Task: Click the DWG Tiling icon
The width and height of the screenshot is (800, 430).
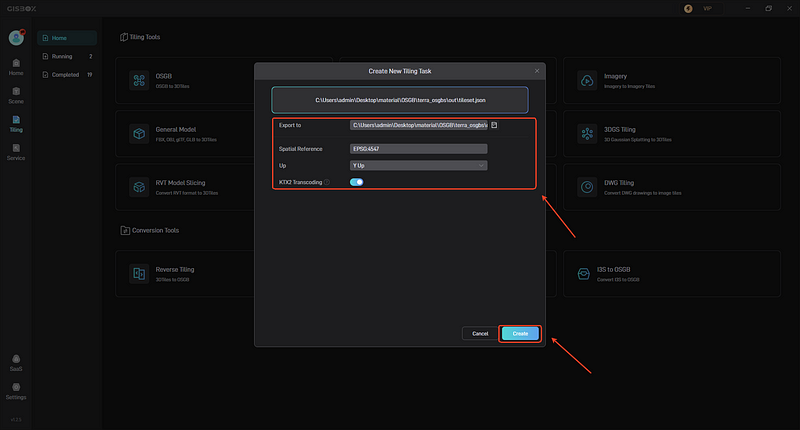Action: 587,187
